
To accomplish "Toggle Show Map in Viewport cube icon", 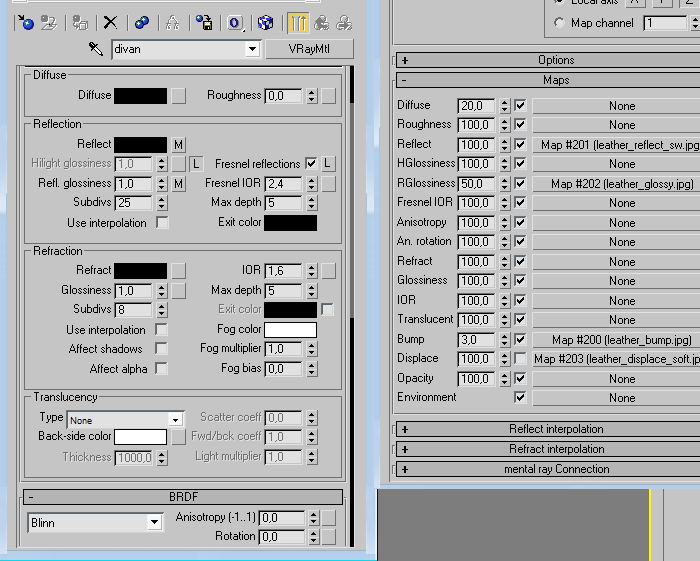I will [x=265, y=22].
